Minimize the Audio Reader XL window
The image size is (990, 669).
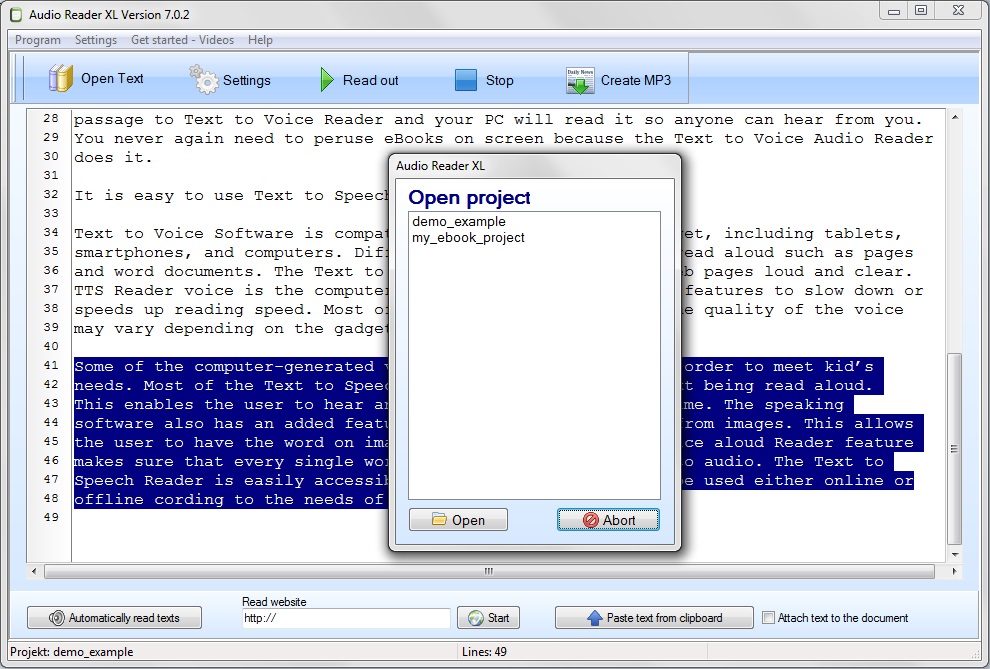[x=894, y=11]
